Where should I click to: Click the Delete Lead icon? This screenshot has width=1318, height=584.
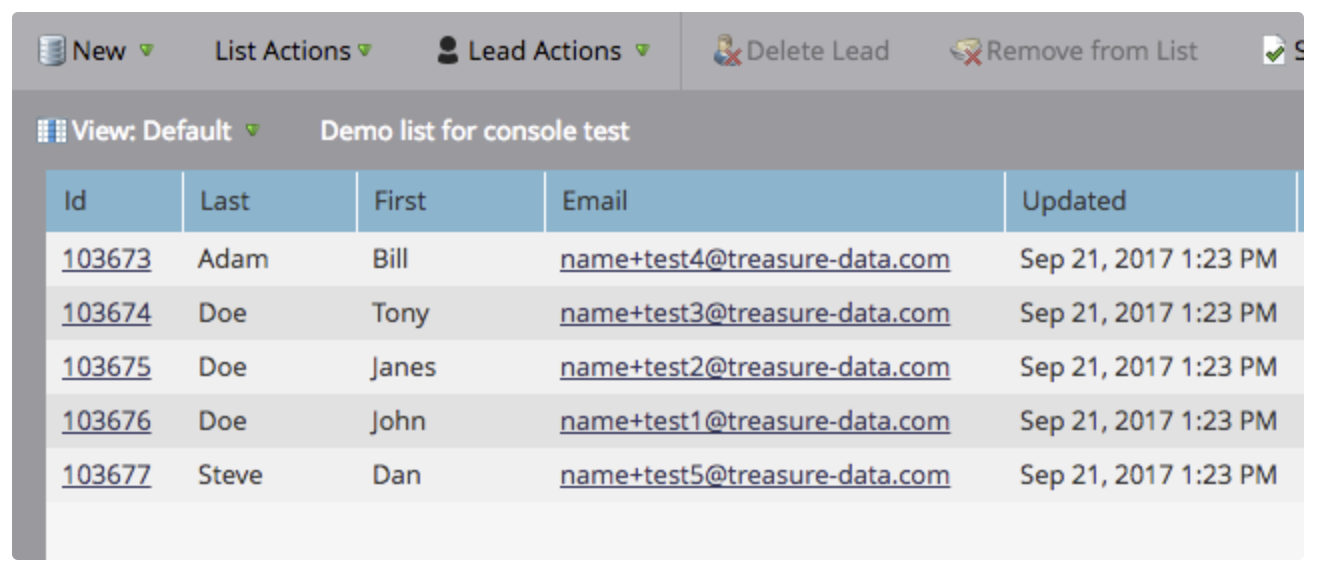click(727, 51)
